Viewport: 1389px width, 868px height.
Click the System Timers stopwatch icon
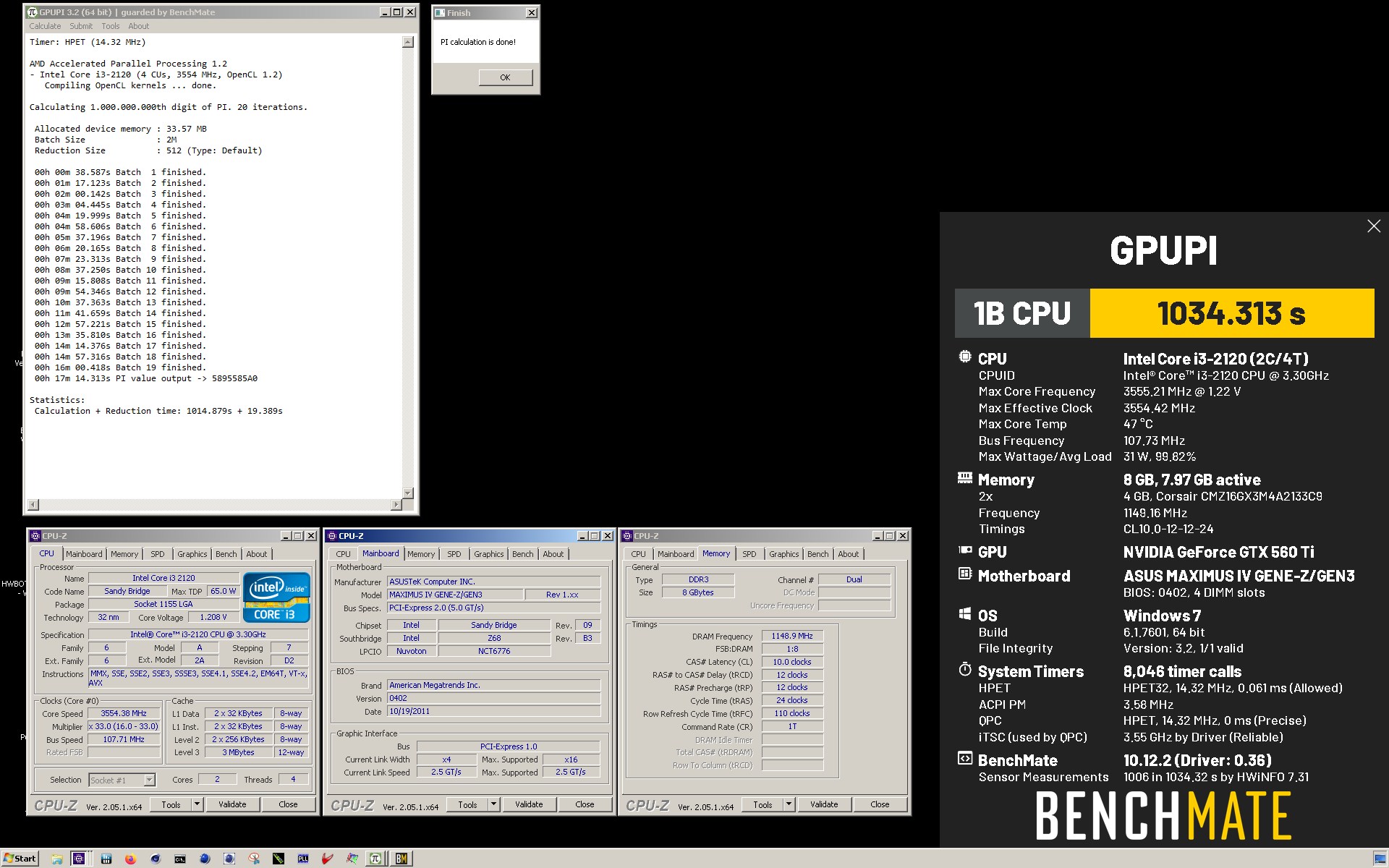coord(965,669)
